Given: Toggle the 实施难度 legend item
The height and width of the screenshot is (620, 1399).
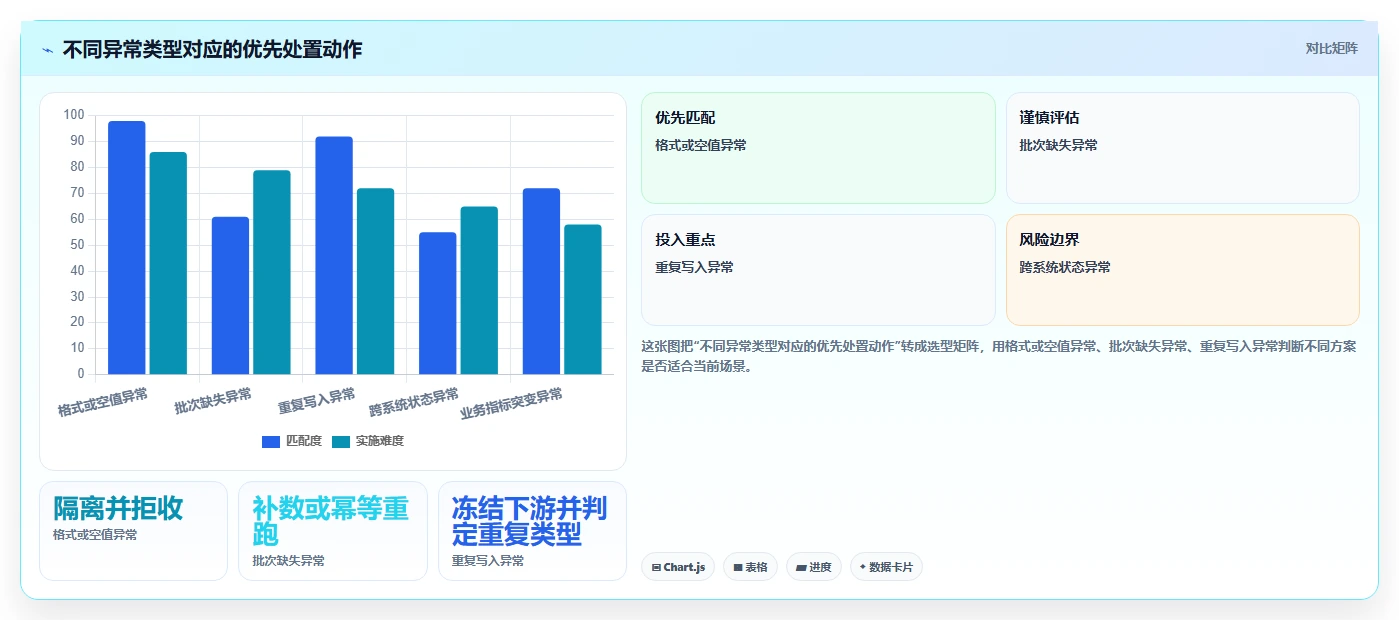Looking at the screenshot, I should tap(368, 441).
